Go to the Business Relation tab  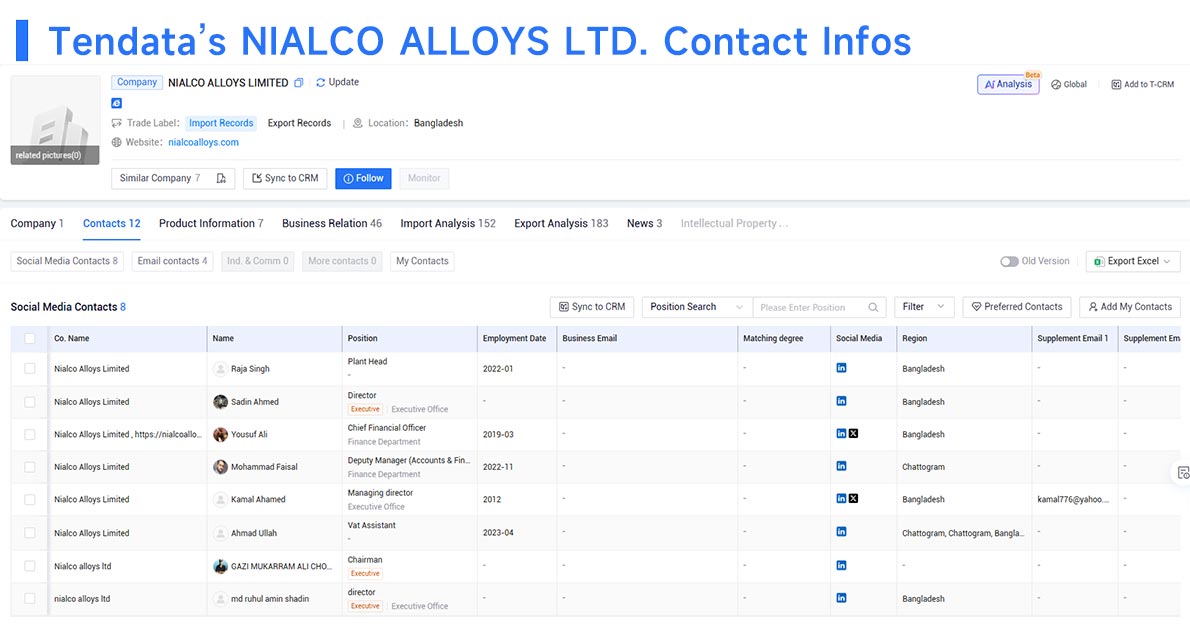332,223
